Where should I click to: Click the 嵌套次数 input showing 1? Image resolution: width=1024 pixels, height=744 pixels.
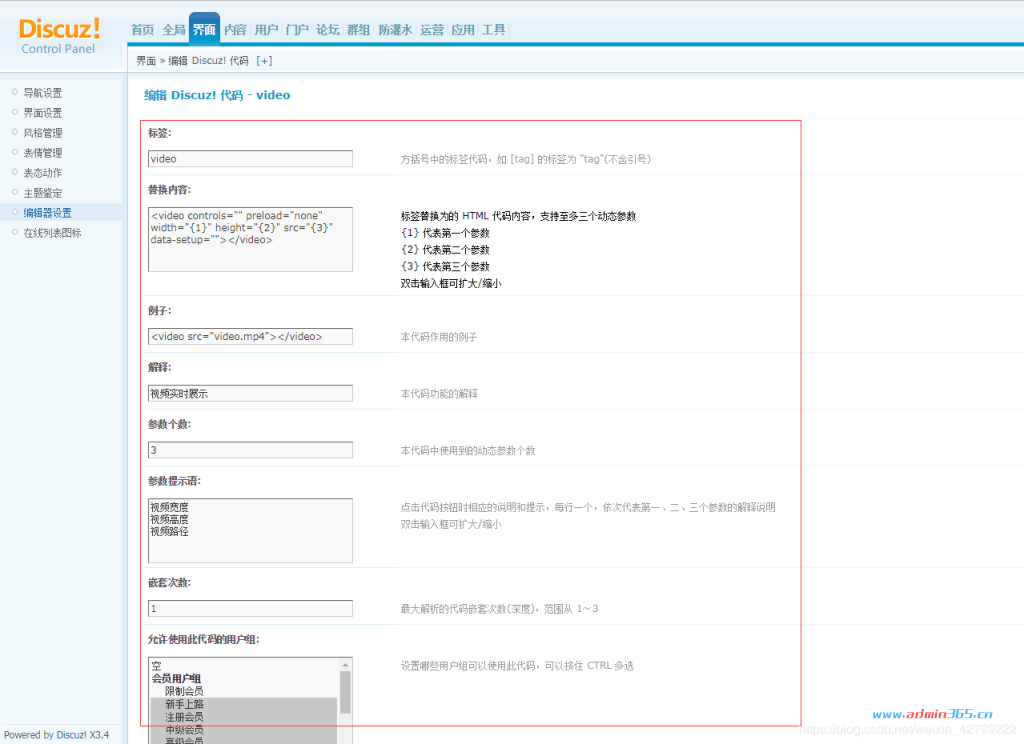[250, 608]
